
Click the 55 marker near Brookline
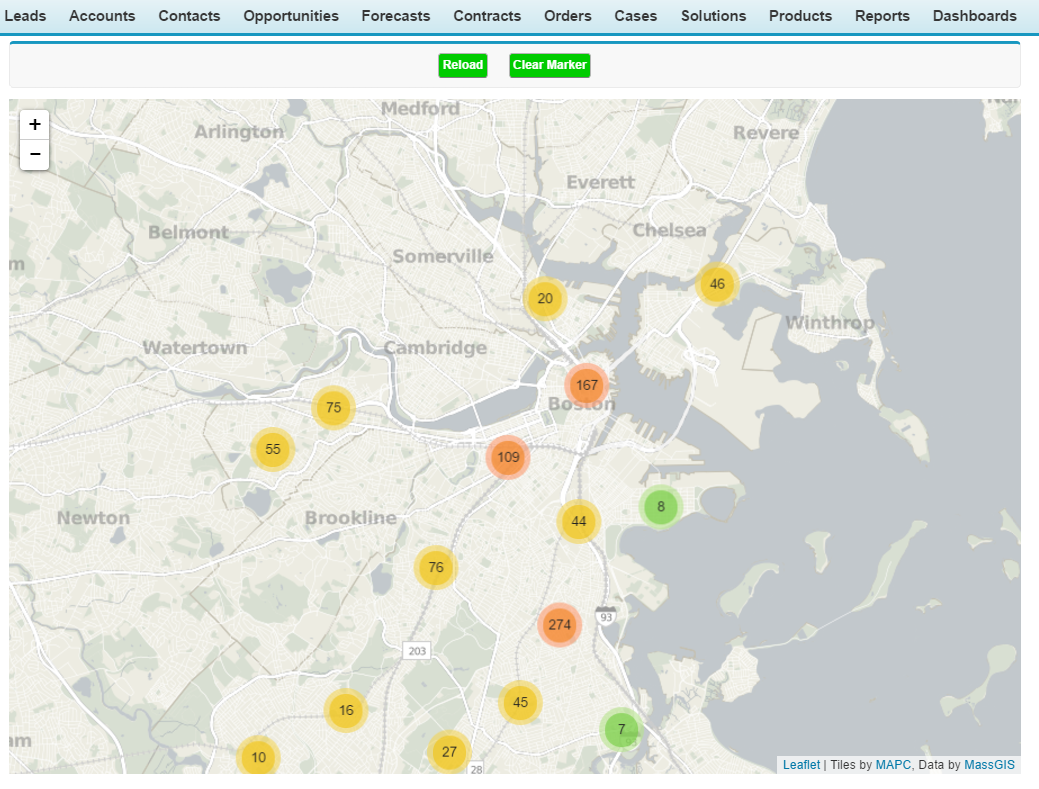(273, 449)
